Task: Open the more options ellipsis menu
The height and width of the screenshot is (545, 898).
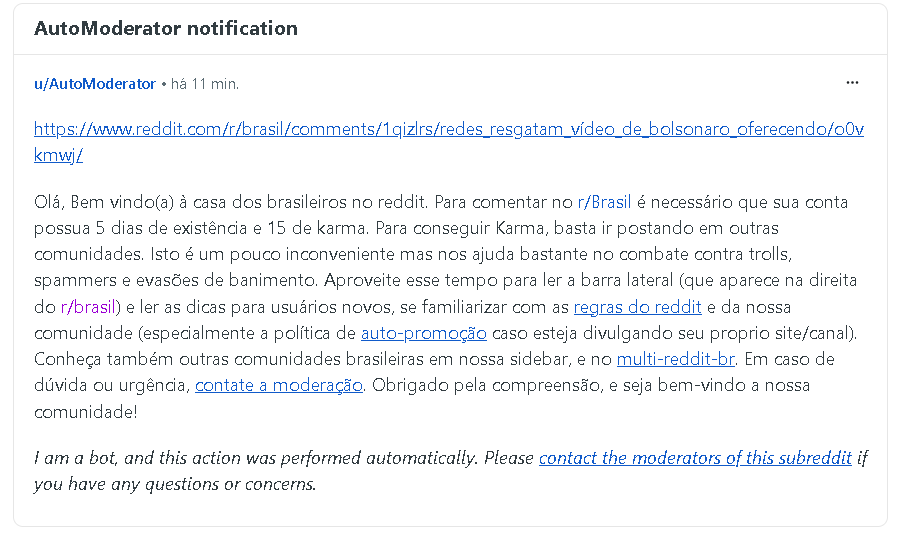Action: (852, 83)
